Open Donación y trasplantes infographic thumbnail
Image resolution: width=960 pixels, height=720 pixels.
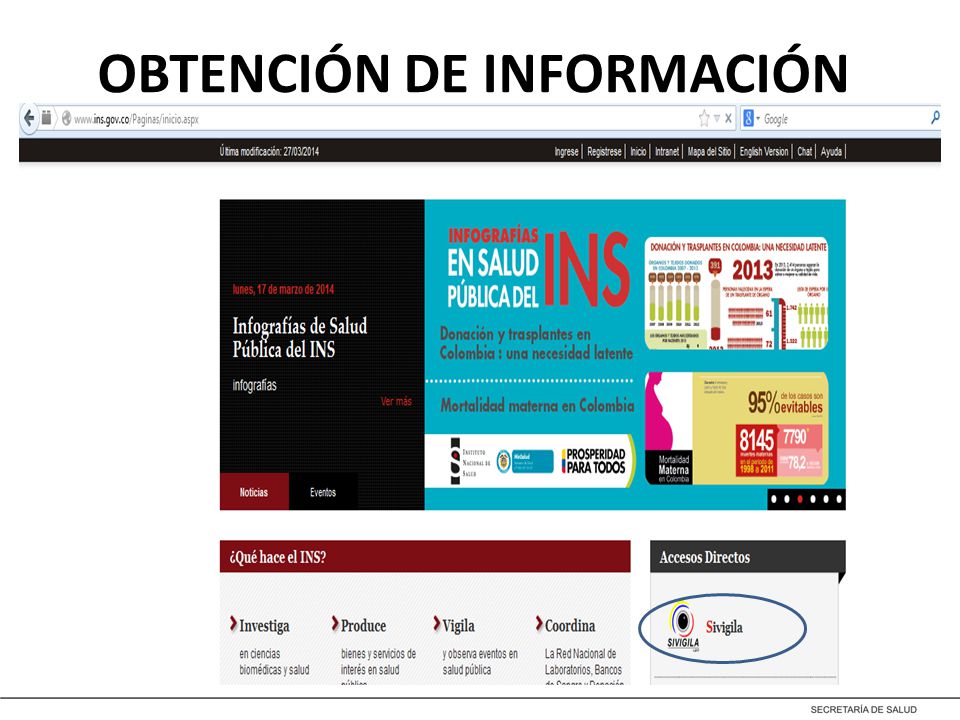click(737, 293)
